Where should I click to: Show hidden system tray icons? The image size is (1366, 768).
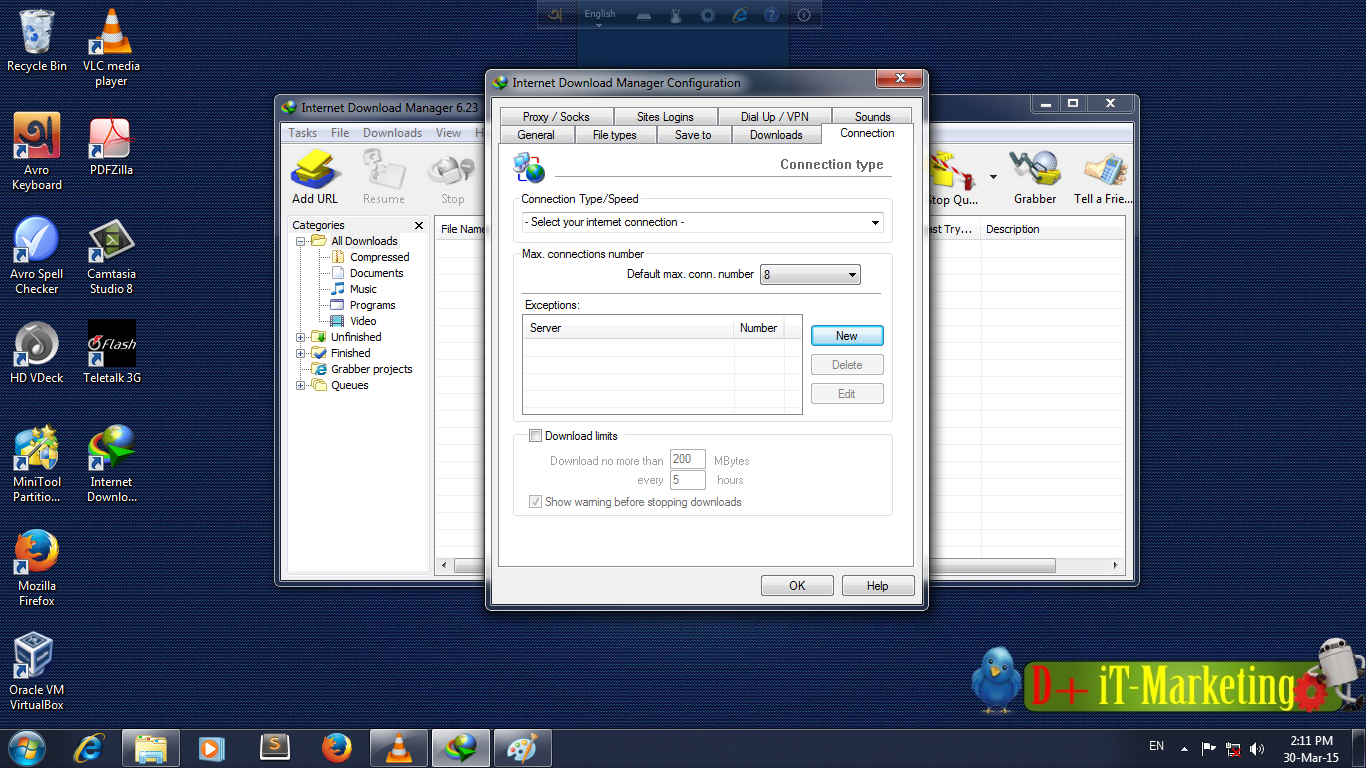1184,748
